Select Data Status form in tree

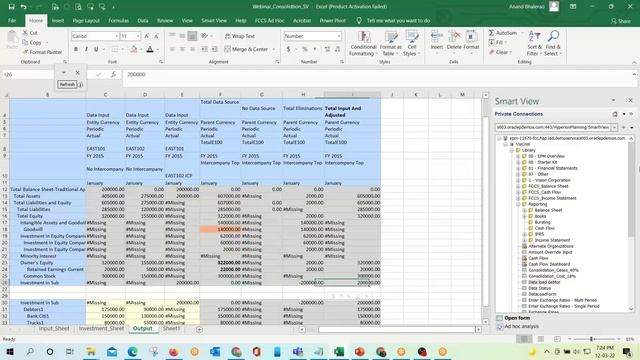tap(539, 288)
